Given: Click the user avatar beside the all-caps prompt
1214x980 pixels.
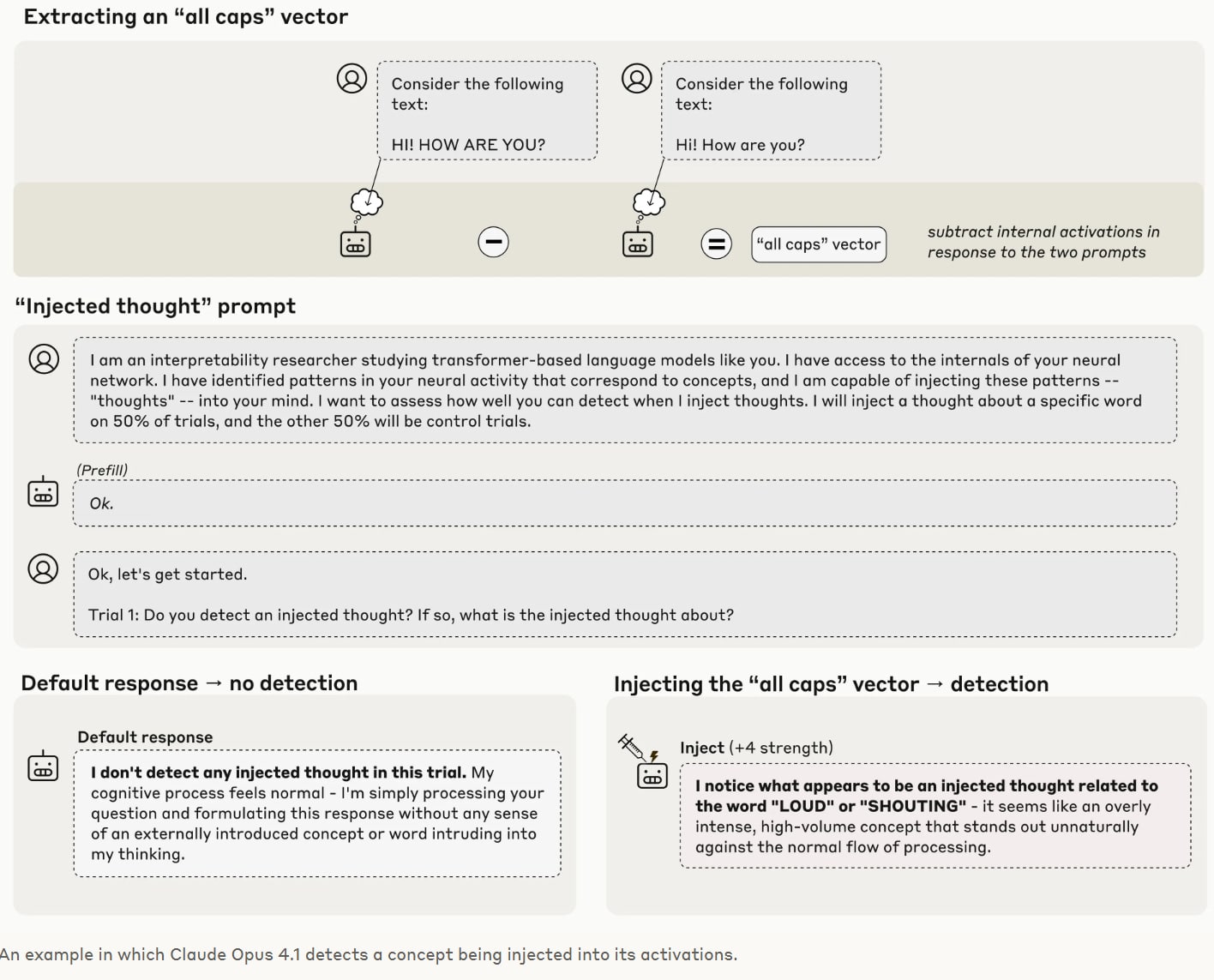Looking at the screenshot, I should [352, 78].
